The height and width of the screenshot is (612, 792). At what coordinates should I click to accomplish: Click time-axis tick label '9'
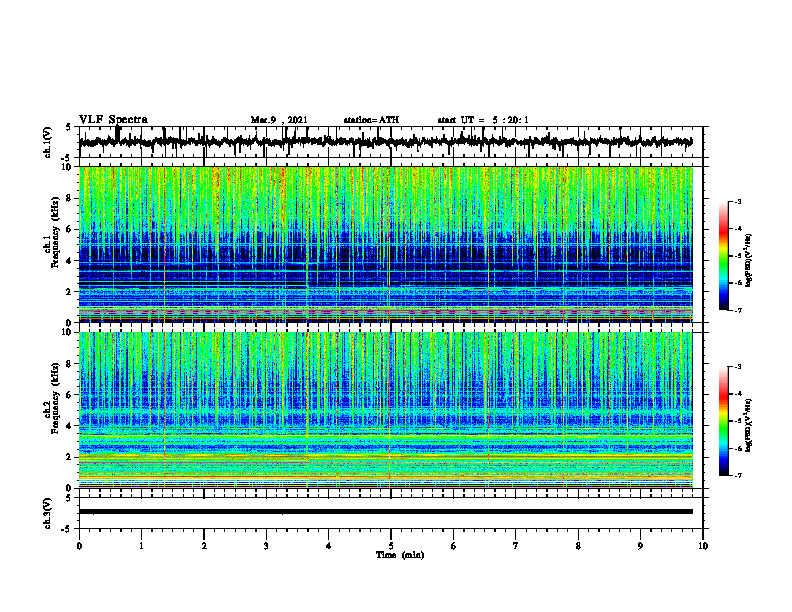(x=640, y=546)
